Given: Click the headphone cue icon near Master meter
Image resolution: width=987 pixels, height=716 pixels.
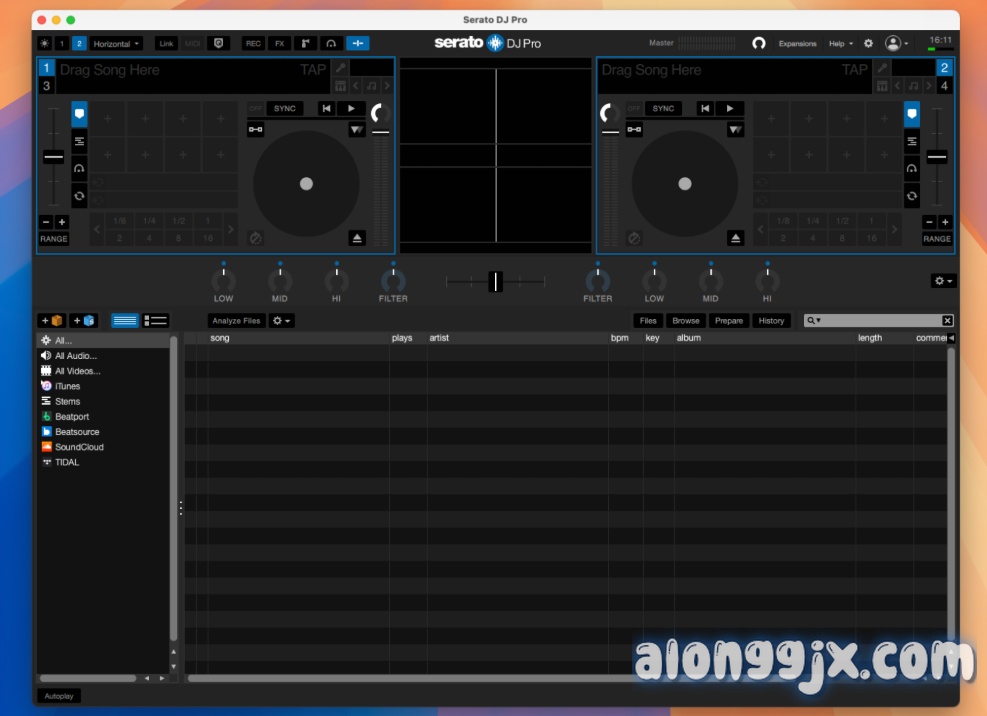Looking at the screenshot, I should [x=760, y=43].
